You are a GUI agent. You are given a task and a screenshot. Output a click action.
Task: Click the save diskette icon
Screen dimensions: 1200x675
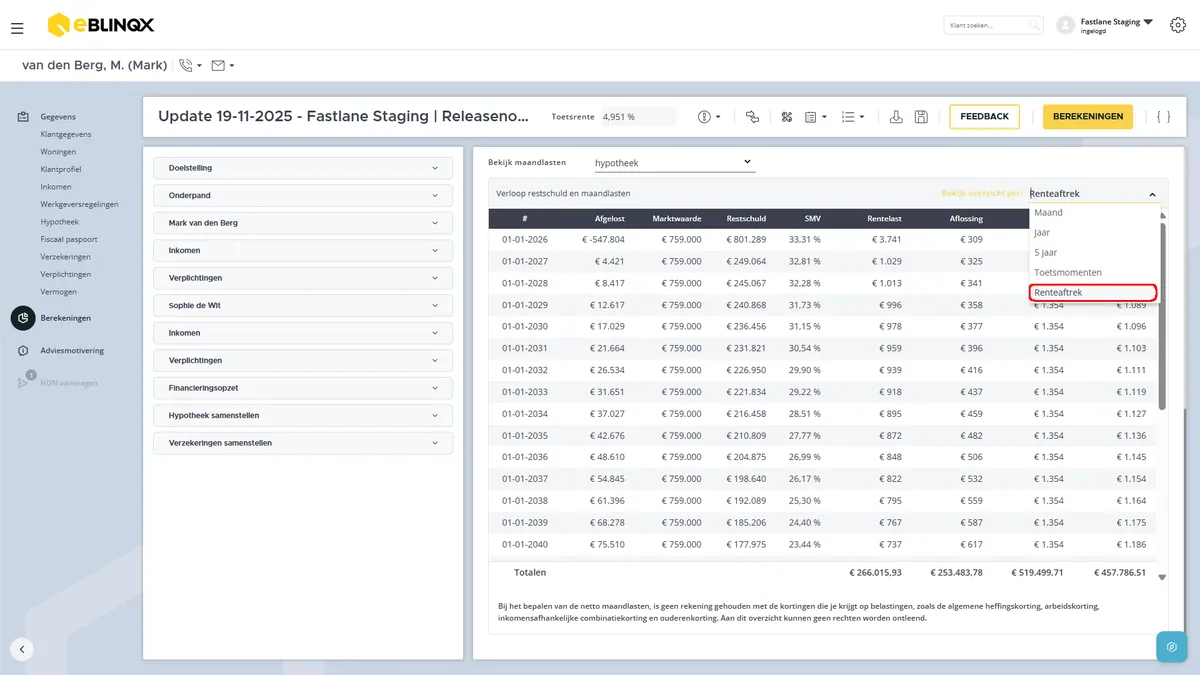[x=921, y=117]
